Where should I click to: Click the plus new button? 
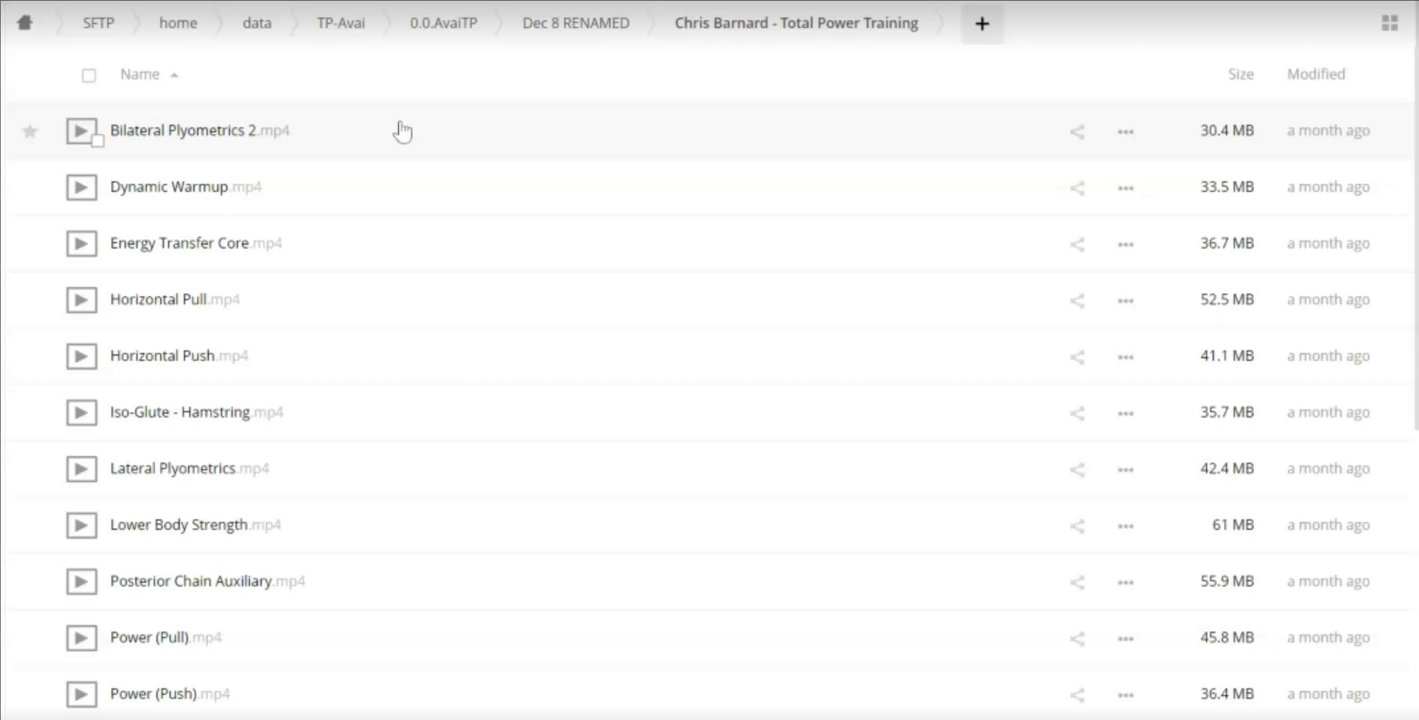[982, 24]
